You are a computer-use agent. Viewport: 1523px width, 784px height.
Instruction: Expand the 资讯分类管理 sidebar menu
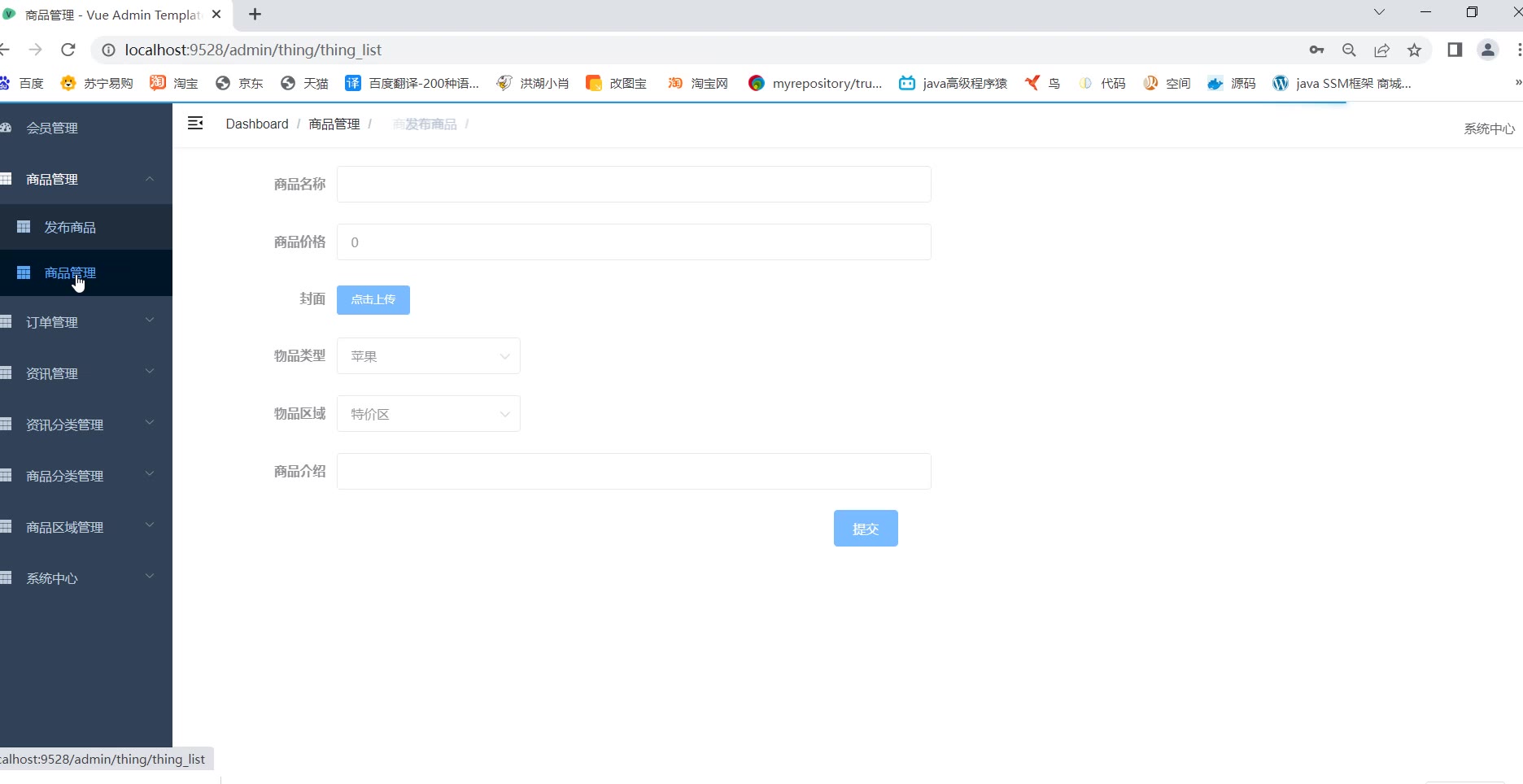86,425
